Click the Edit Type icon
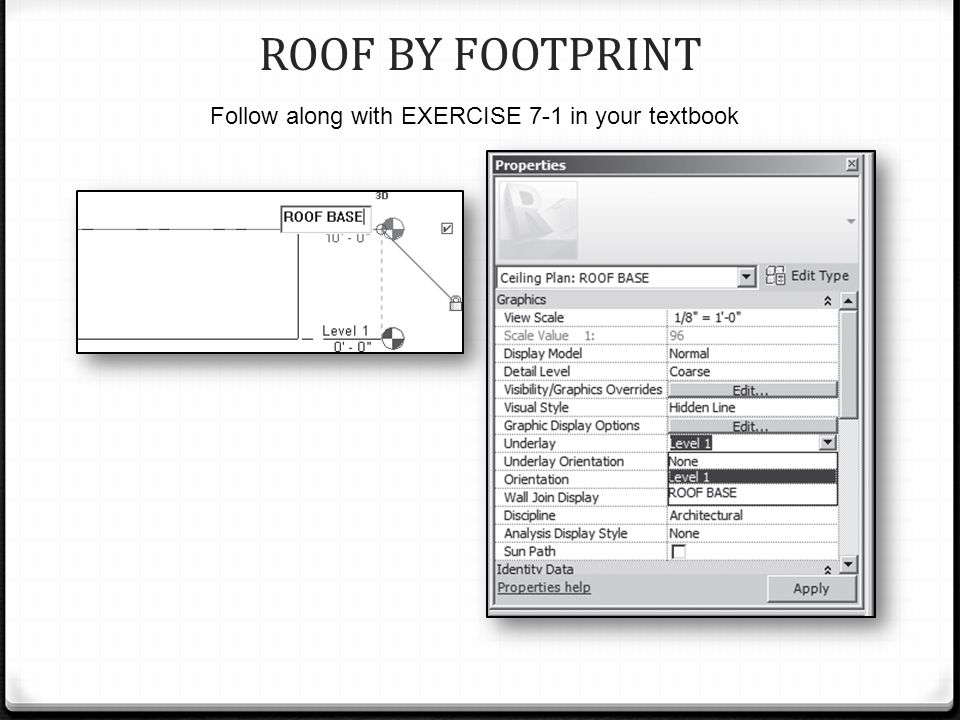Viewport: 960px width, 720px height. point(776,276)
